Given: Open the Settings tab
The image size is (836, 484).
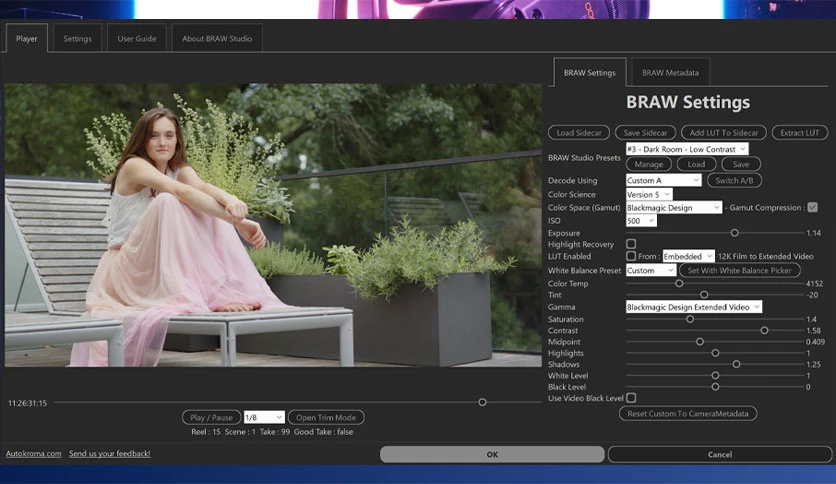Looking at the screenshot, I should [x=77, y=38].
